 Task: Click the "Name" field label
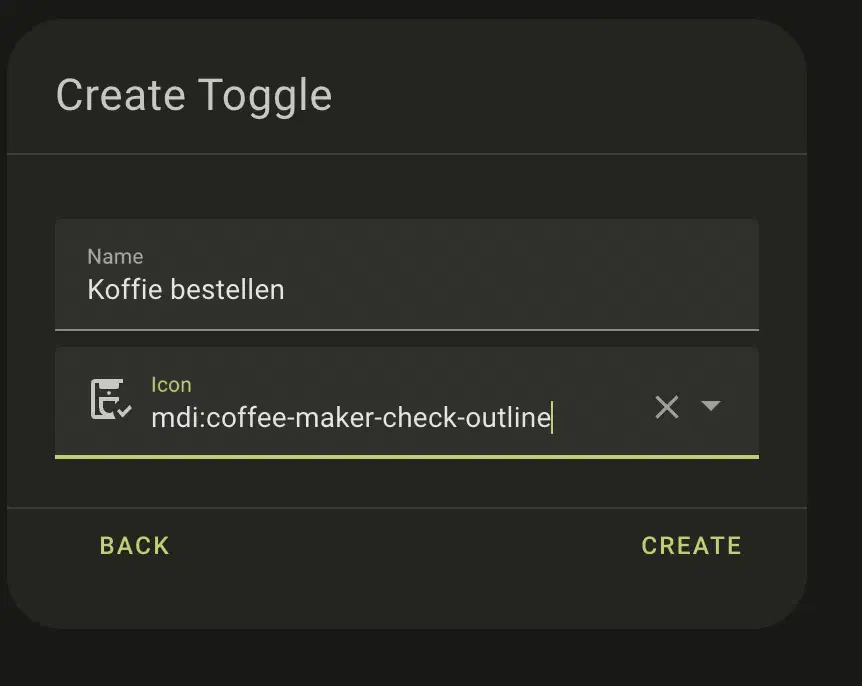click(115, 257)
